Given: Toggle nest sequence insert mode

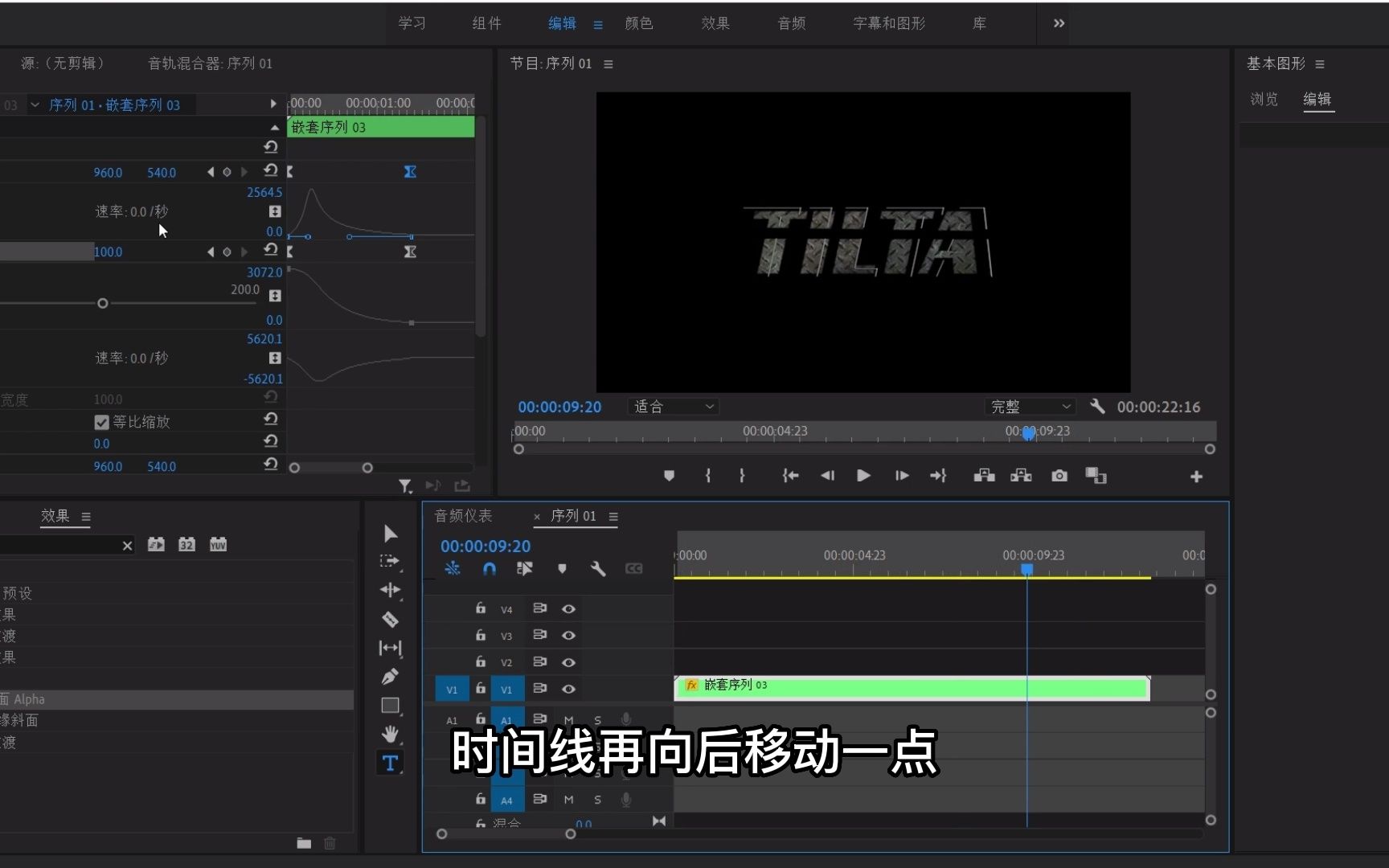Looking at the screenshot, I should pyautogui.click(x=453, y=569).
